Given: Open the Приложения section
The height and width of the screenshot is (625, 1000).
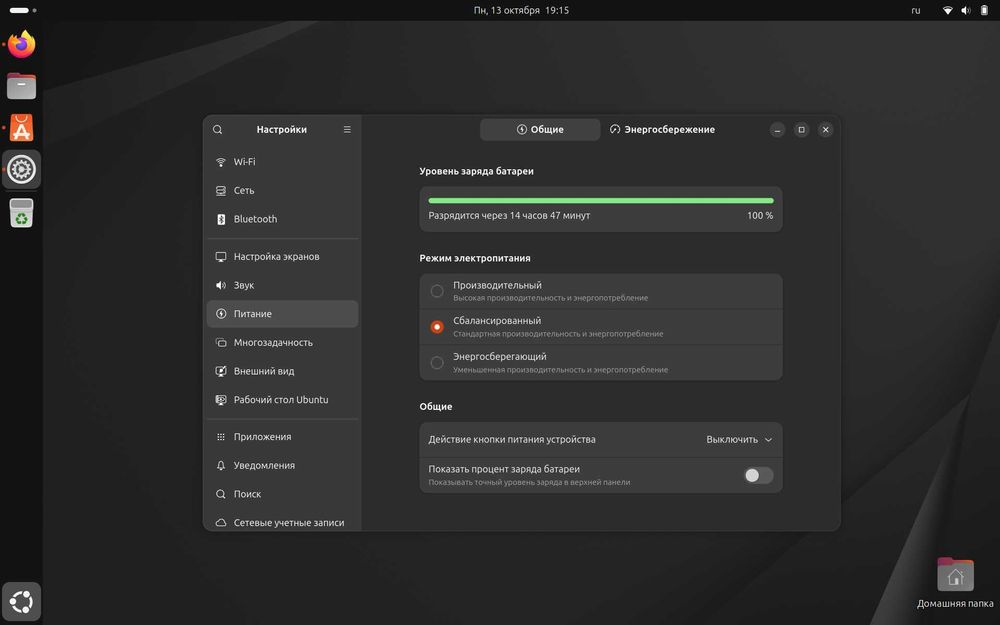Looking at the screenshot, I should 283,437.
